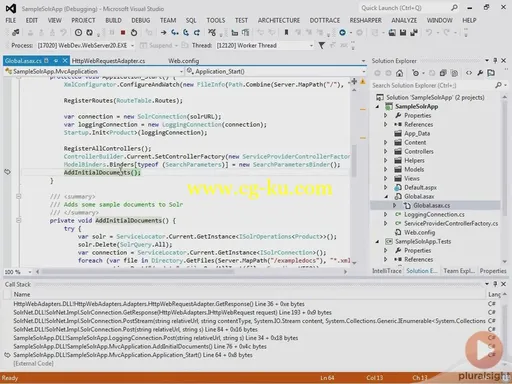Viewport: 512px width, 384px height.
Task: Click the editor vertical scrollbar thumb
Action: [x=354, y=160]
